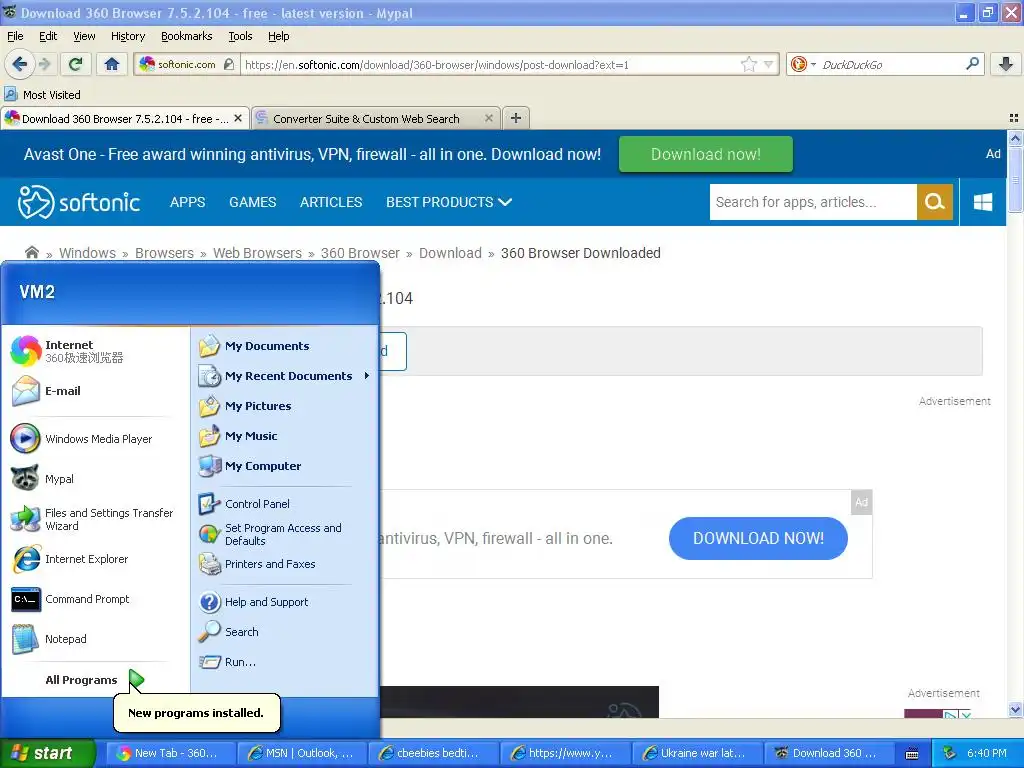
Task: Click the page scrollbar down arrow
Action: (x=1014, y=709)
